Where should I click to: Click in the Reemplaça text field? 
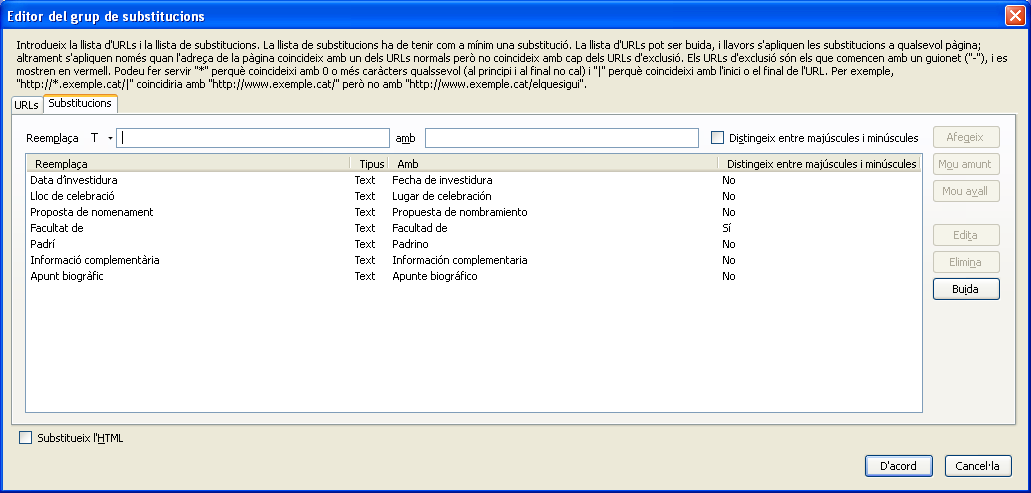pyautogui.click(x=252, y=138)
